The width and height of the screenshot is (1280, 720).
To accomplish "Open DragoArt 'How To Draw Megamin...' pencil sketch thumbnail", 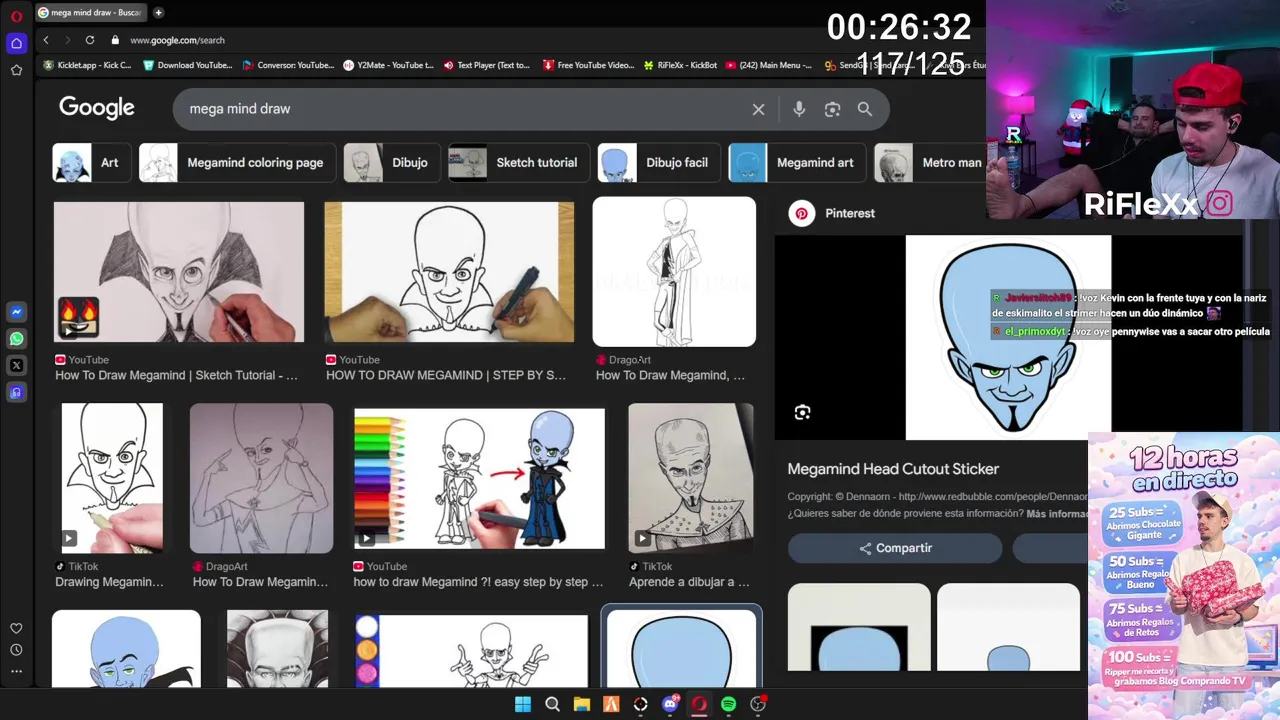I will point(261,478).
